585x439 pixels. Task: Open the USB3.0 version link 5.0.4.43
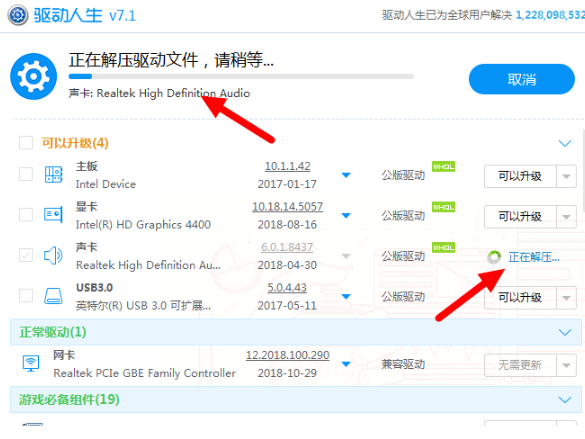coord(287,288)
